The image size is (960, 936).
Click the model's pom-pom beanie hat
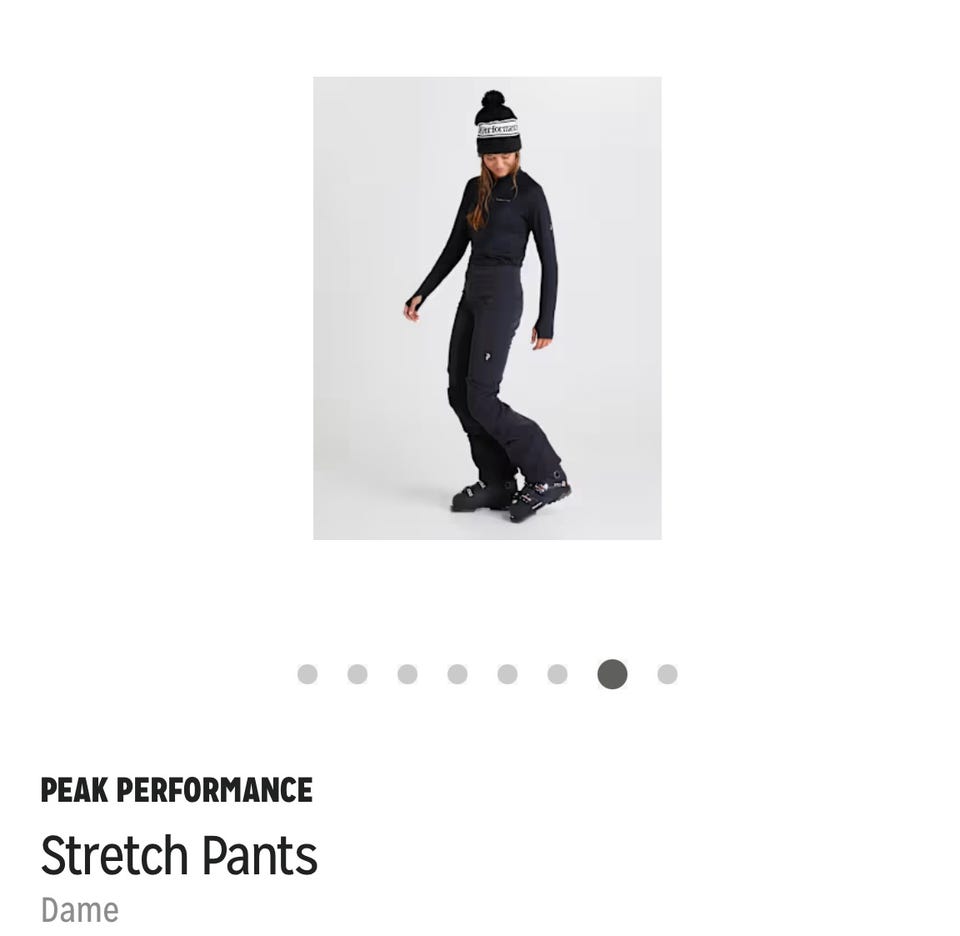click(498, 123)
